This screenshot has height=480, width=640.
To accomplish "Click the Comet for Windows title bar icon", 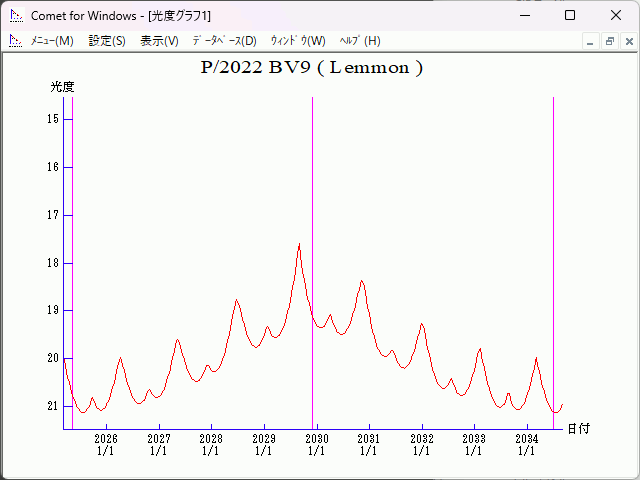I will [15, 16].
